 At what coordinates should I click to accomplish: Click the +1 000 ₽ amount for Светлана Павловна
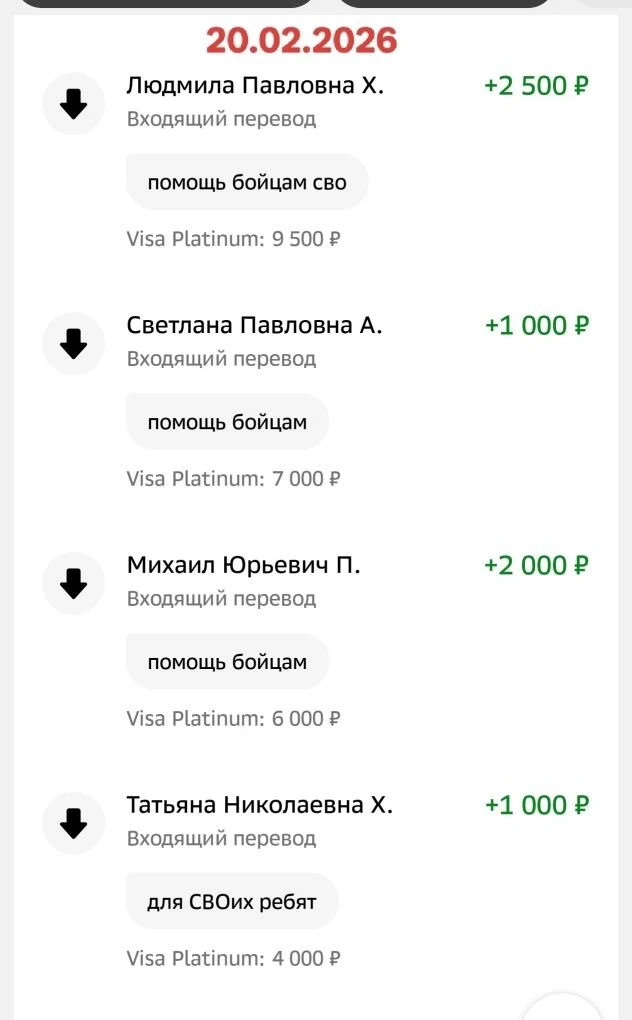click(536, 326)
